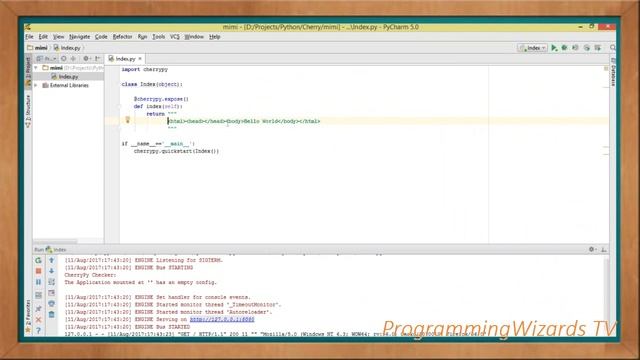Open the Navigate menu
This screenshot has height=360, width=640.
[x=79, y=37]
